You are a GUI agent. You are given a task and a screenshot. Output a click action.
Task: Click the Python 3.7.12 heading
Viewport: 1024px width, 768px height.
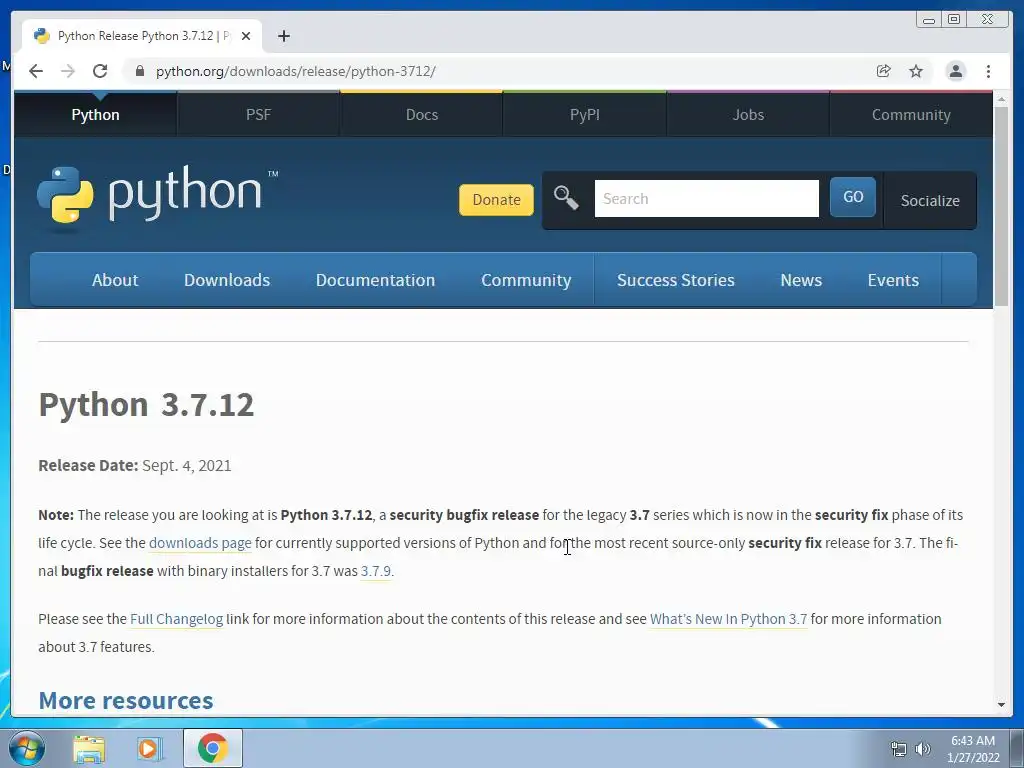[146, 404]
